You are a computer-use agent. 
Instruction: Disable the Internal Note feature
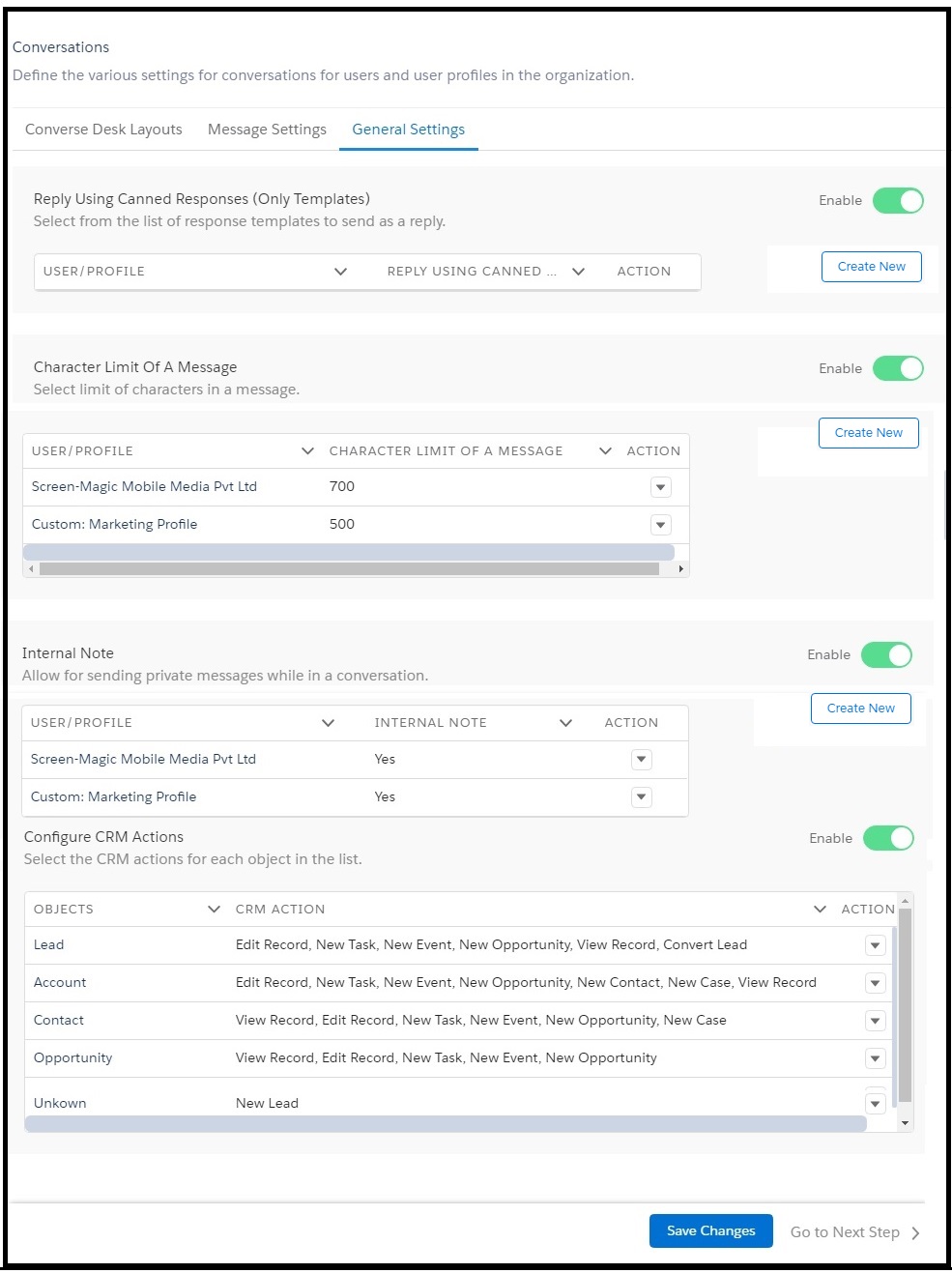point(886,654)
